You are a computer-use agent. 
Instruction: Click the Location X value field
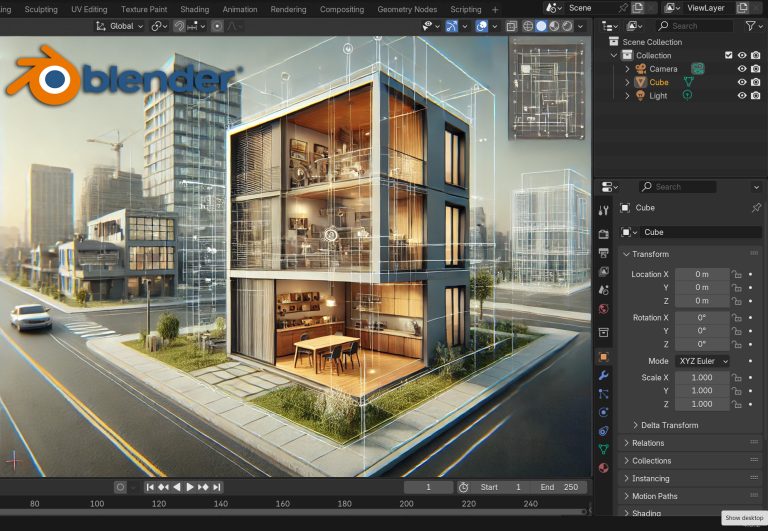pyautogui.click(x=701, y=274)
